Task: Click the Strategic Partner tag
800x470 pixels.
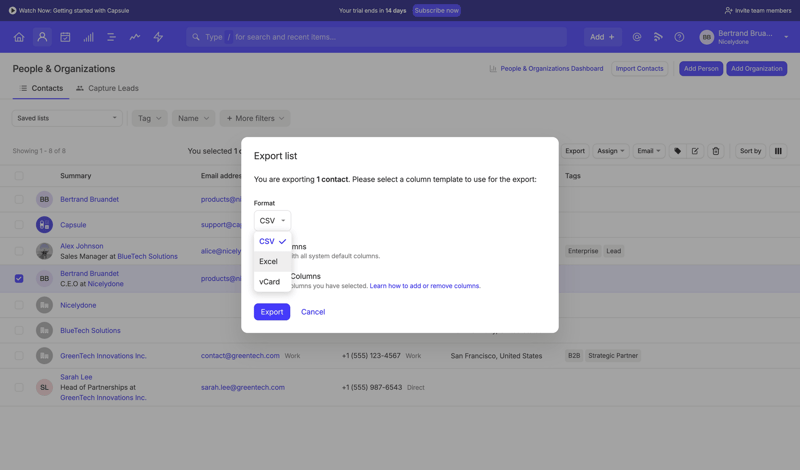Action: pos(613,356)
